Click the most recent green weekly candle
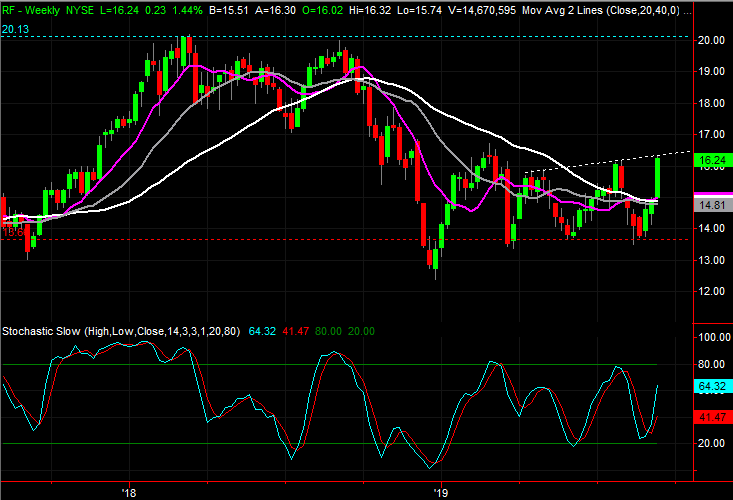 click(x=658, y=178)
